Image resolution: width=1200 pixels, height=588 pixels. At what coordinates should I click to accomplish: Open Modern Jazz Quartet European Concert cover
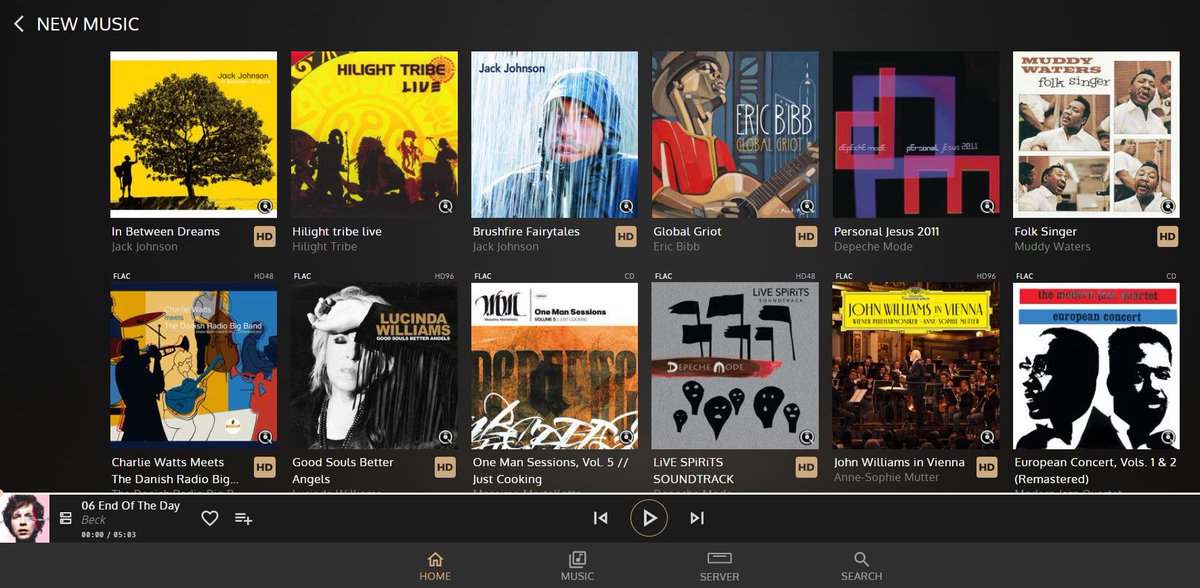tap(1097, 366)
